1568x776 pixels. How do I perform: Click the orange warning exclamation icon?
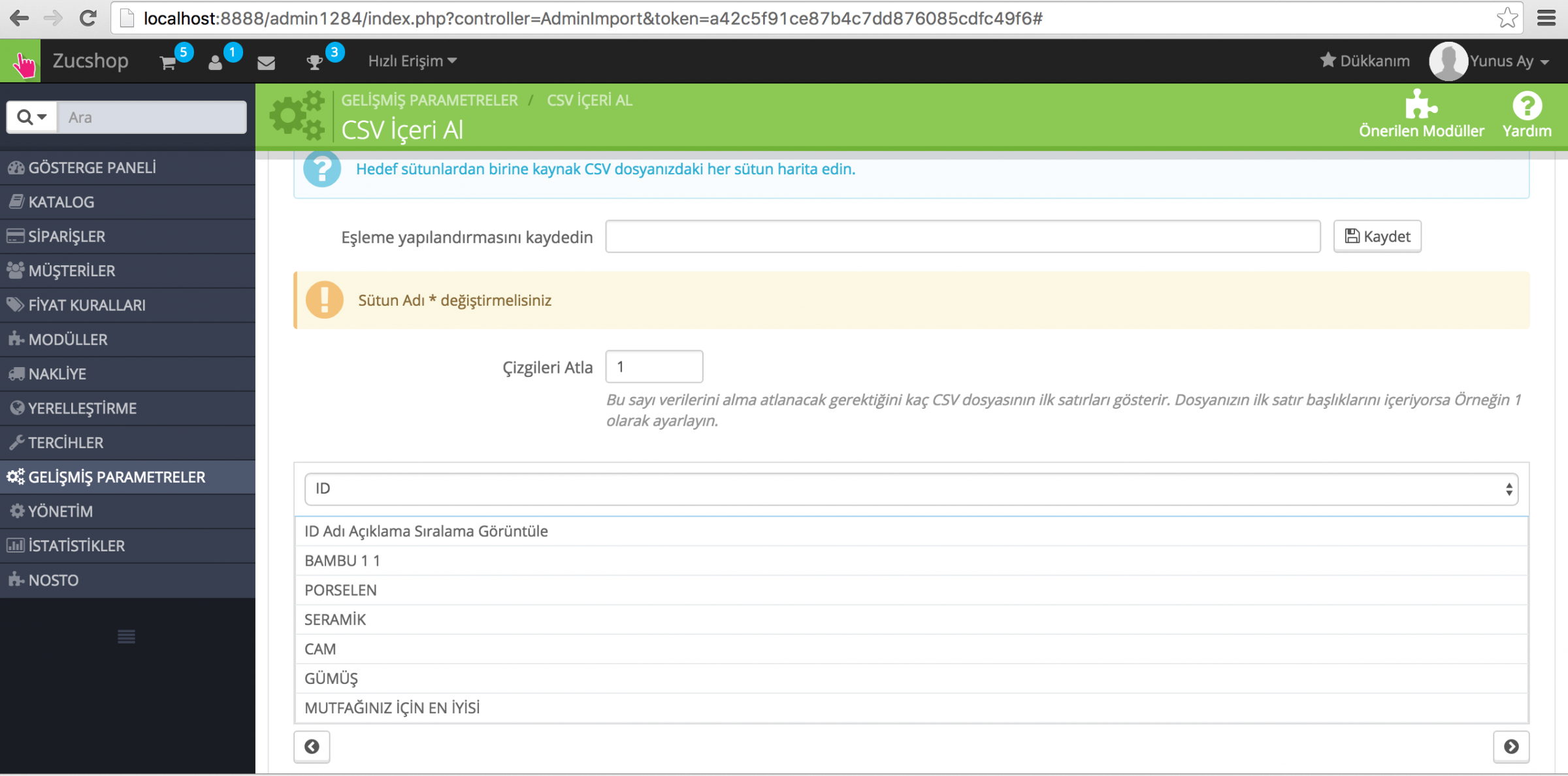coord(324,300)
